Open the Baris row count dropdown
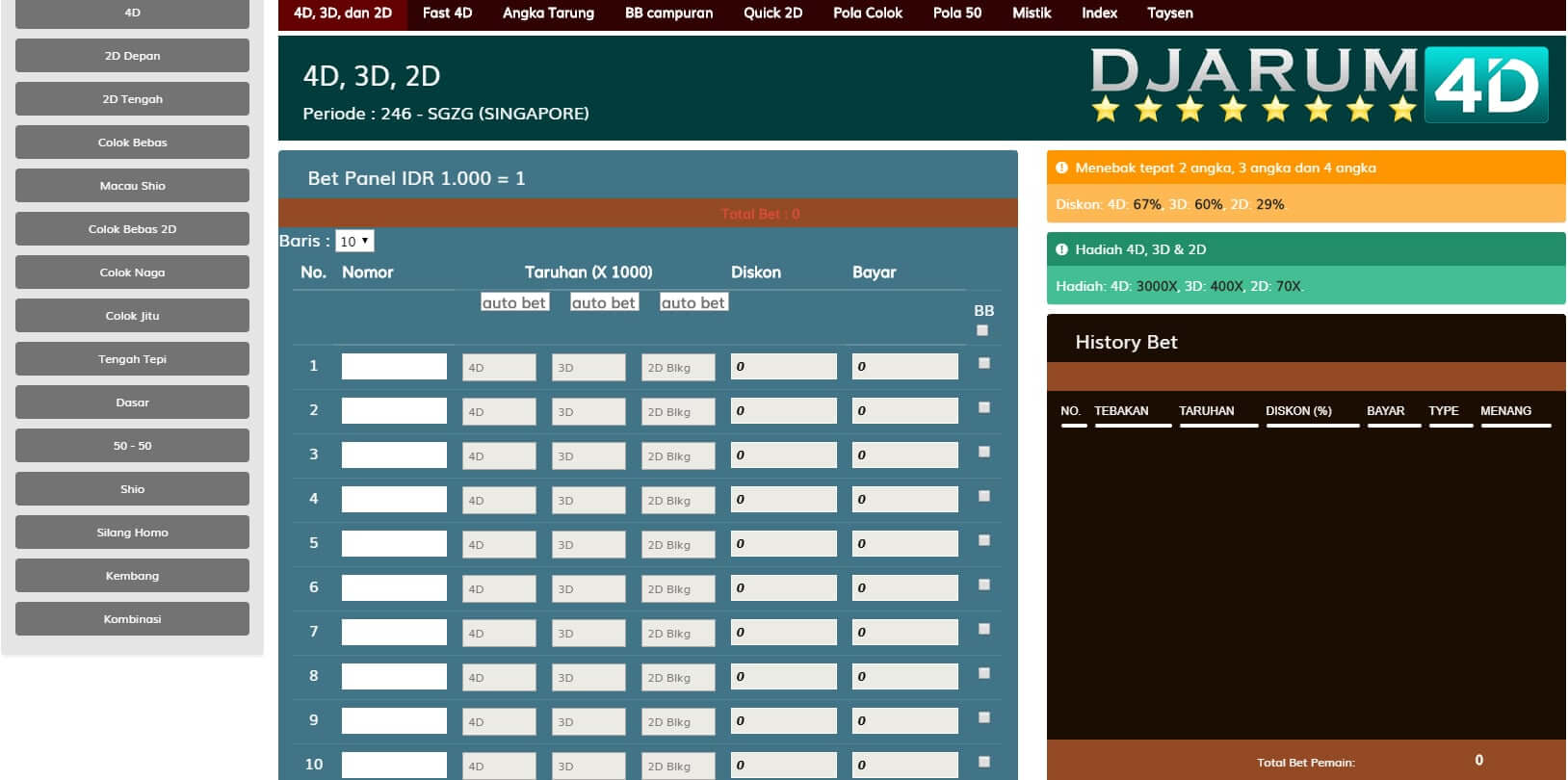The image size is (1568, 780). click(354, 241)
